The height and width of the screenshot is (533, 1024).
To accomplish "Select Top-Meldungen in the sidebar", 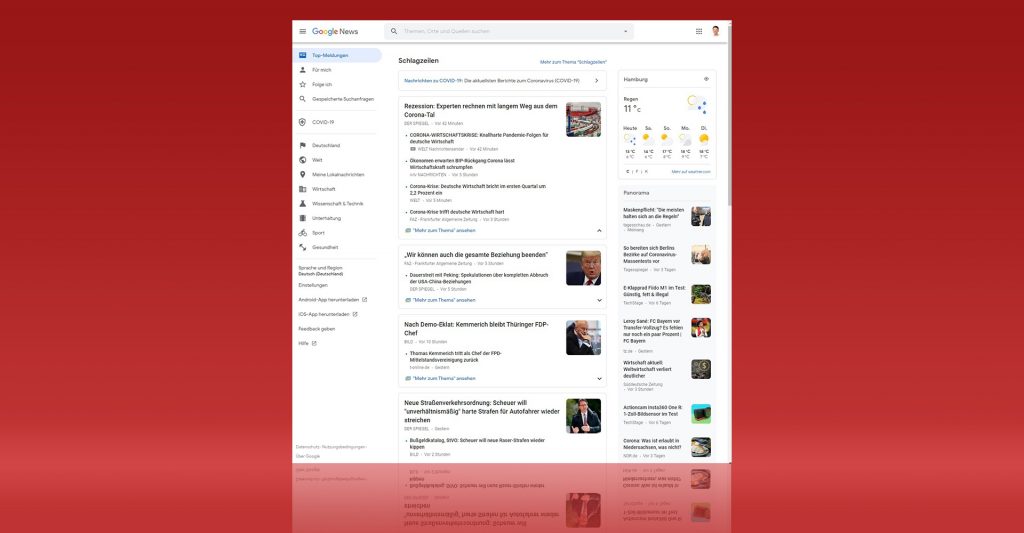I will (x=337, y=56).
